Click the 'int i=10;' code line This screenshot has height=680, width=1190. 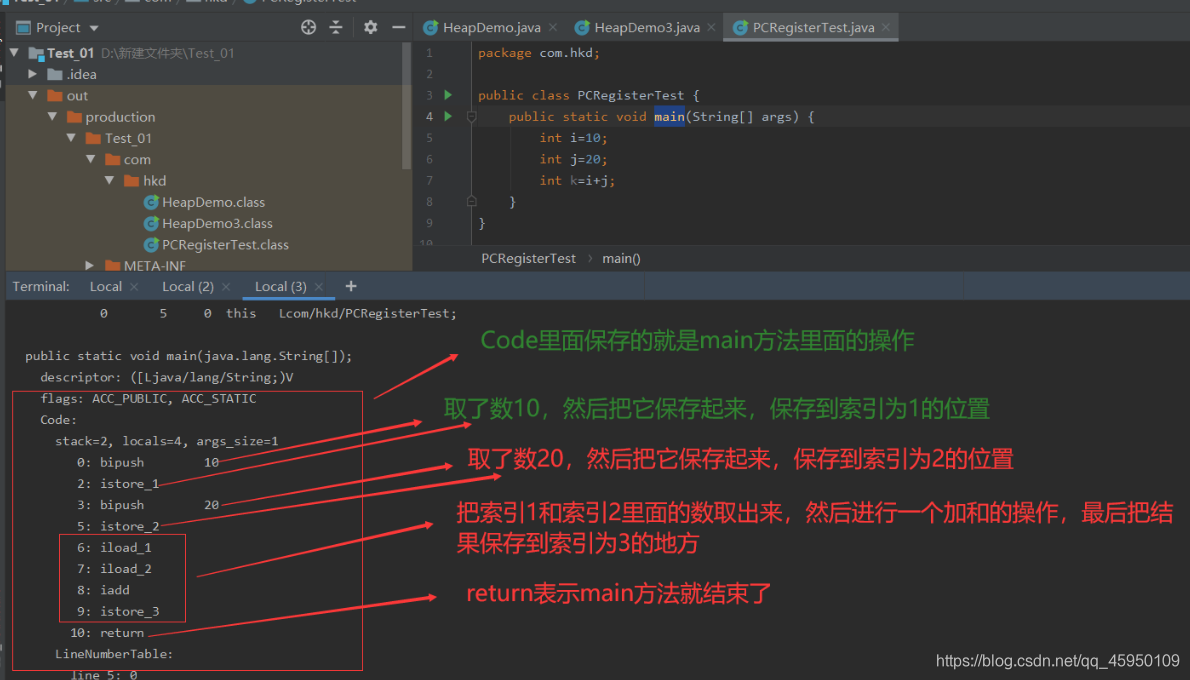pos(573,137)
